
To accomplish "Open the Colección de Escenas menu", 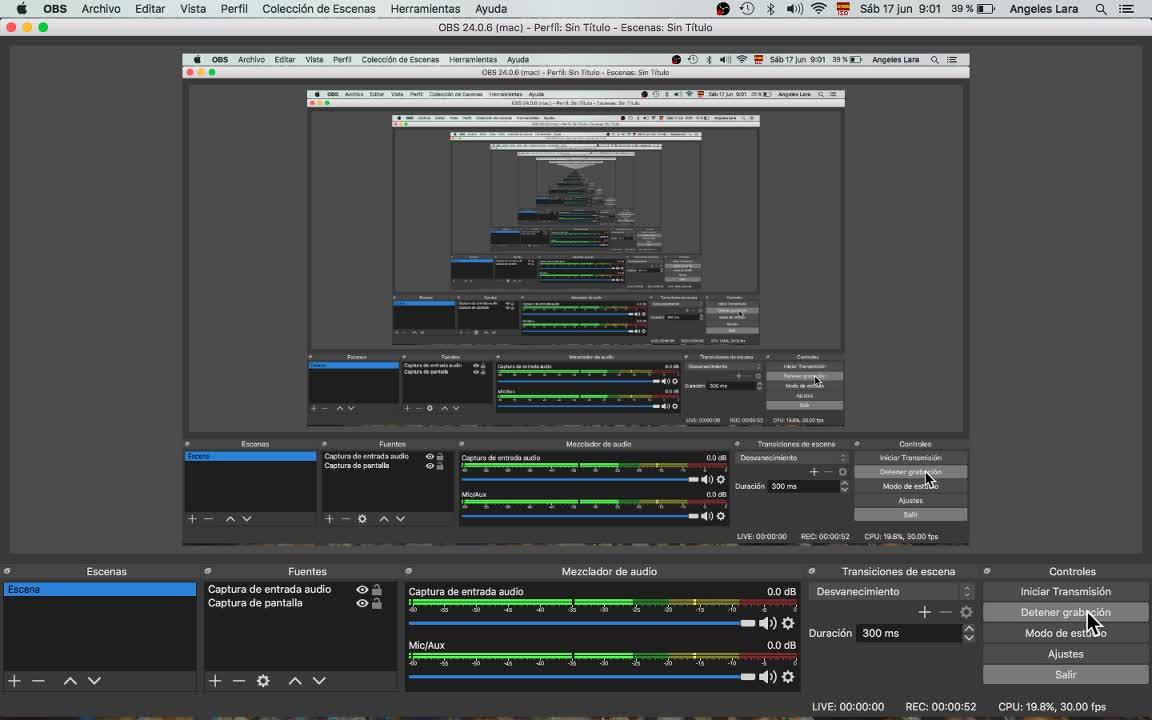I will pos(319,9).
